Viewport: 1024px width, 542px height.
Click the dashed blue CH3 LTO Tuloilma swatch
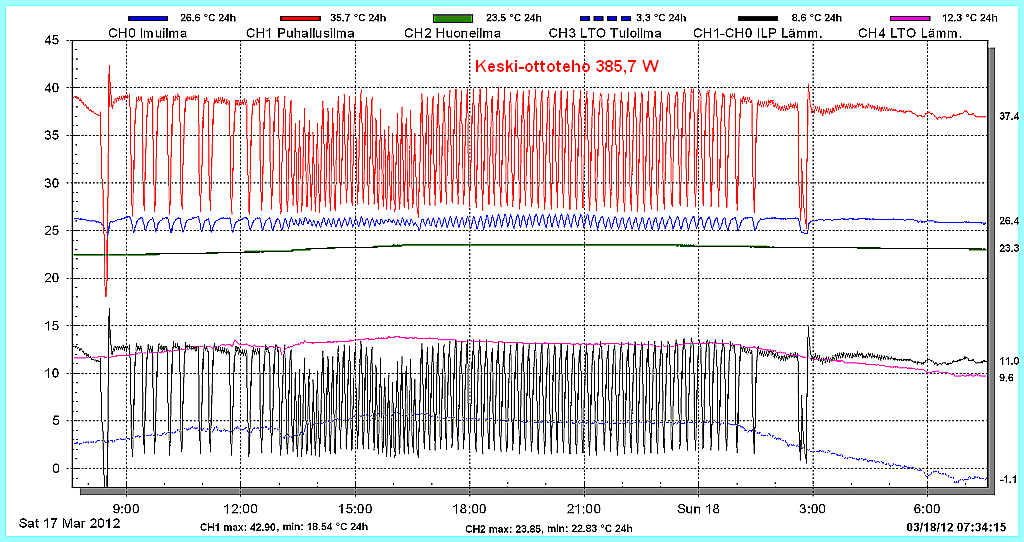coord(605,18)
